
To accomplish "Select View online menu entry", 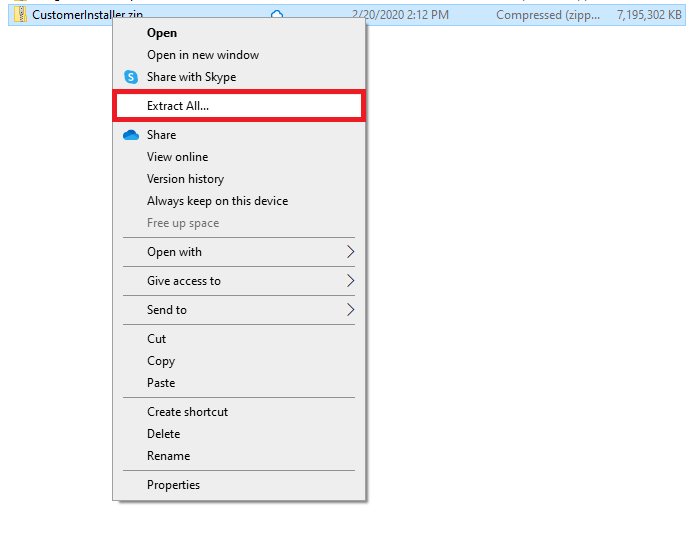I will [x=177, y=157].
